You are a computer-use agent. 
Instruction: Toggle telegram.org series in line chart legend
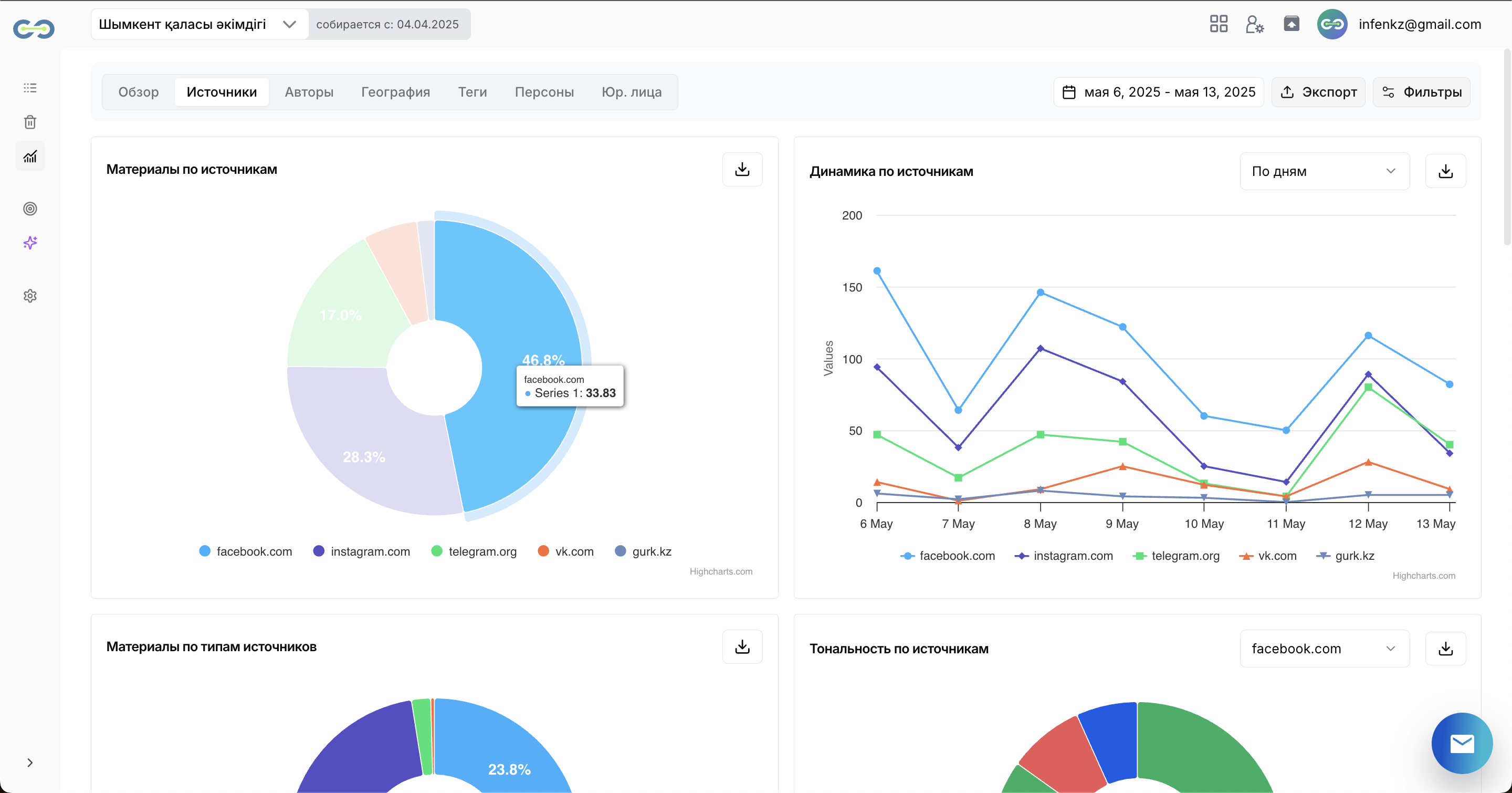click(1175, 556)
